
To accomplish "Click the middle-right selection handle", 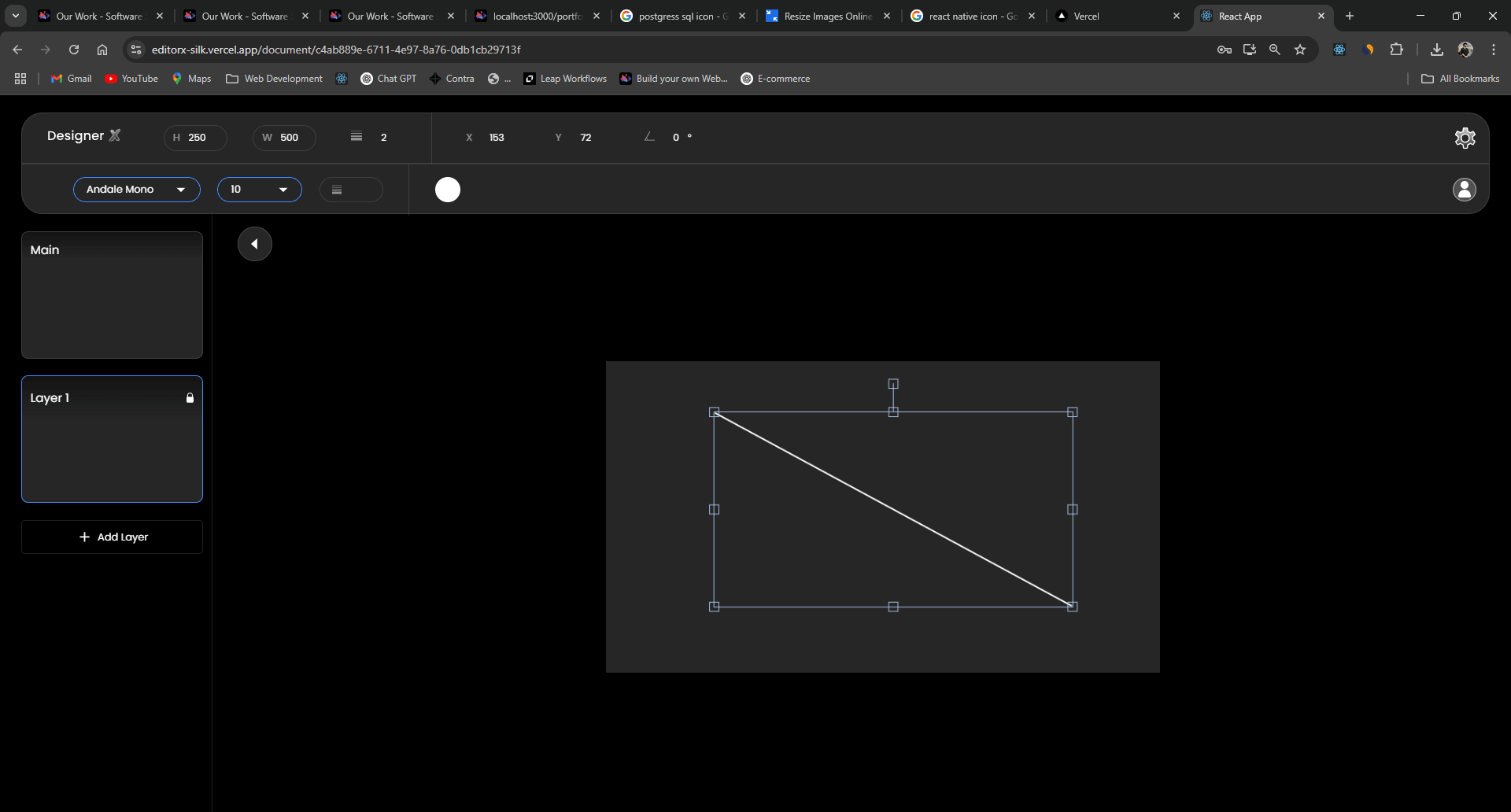I will pyautogui.click(x=1072, y=510).
